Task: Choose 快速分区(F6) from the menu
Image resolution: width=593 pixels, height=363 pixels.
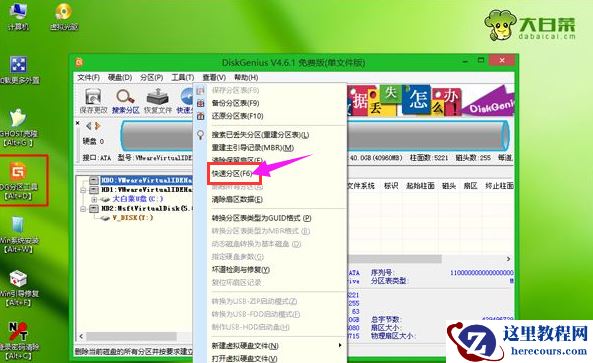Action: pos(232,174)
